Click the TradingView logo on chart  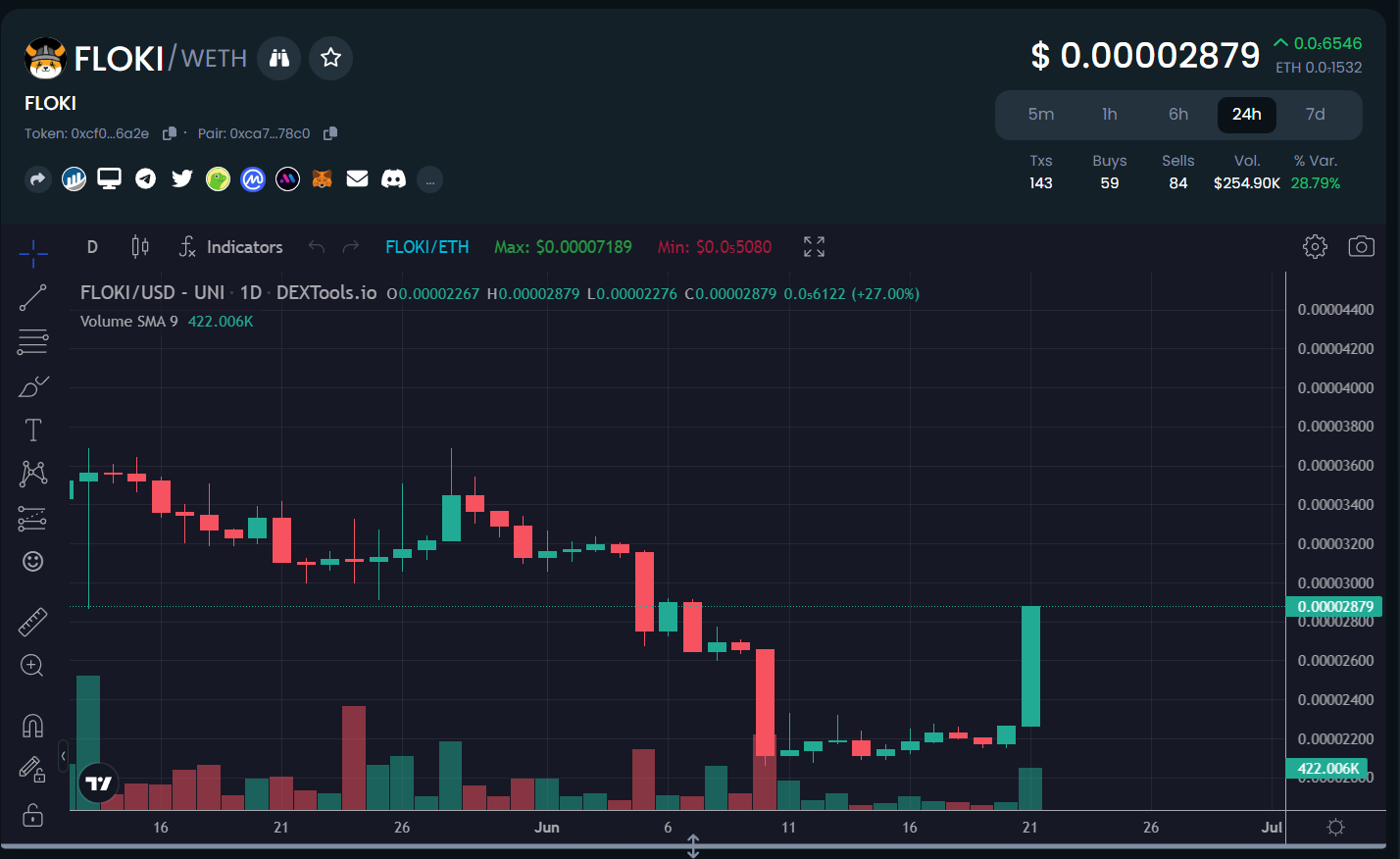98,783
